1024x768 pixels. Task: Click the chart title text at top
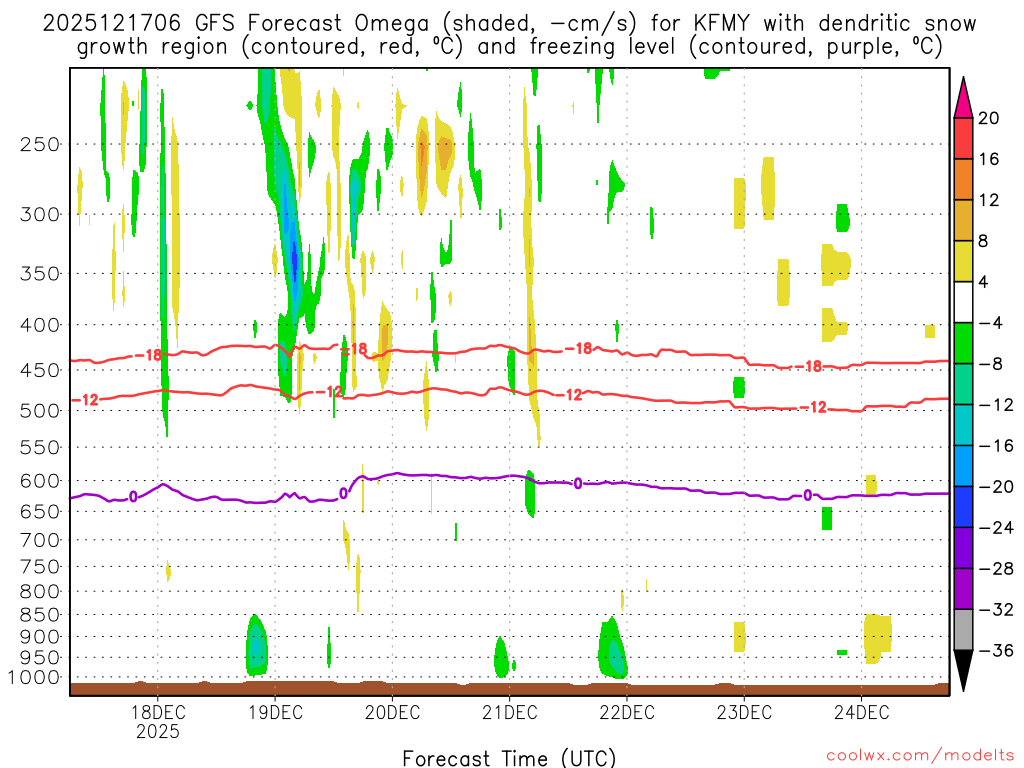[509, 35]
